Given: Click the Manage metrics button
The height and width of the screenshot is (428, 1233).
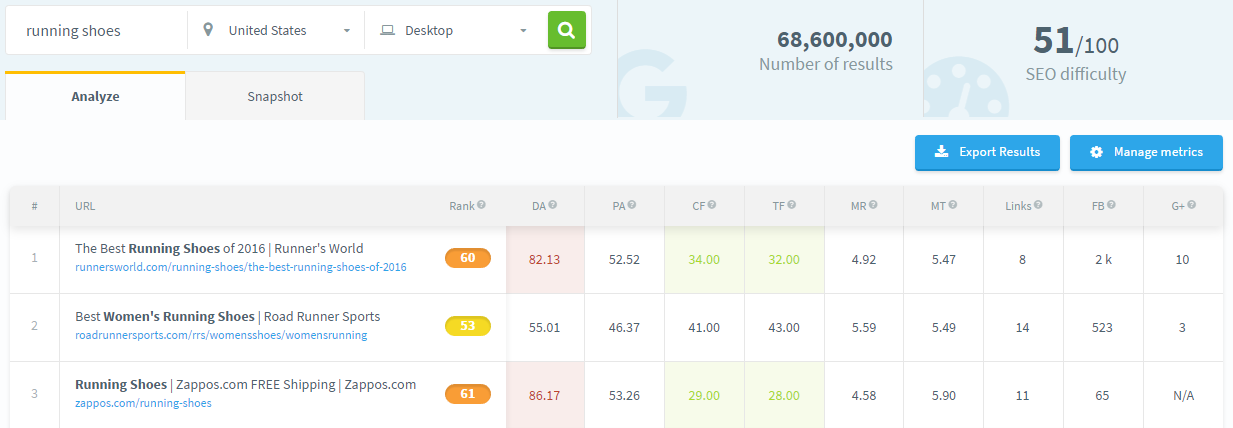Looking at the screenshot, I should click(x=1146, y=152).
